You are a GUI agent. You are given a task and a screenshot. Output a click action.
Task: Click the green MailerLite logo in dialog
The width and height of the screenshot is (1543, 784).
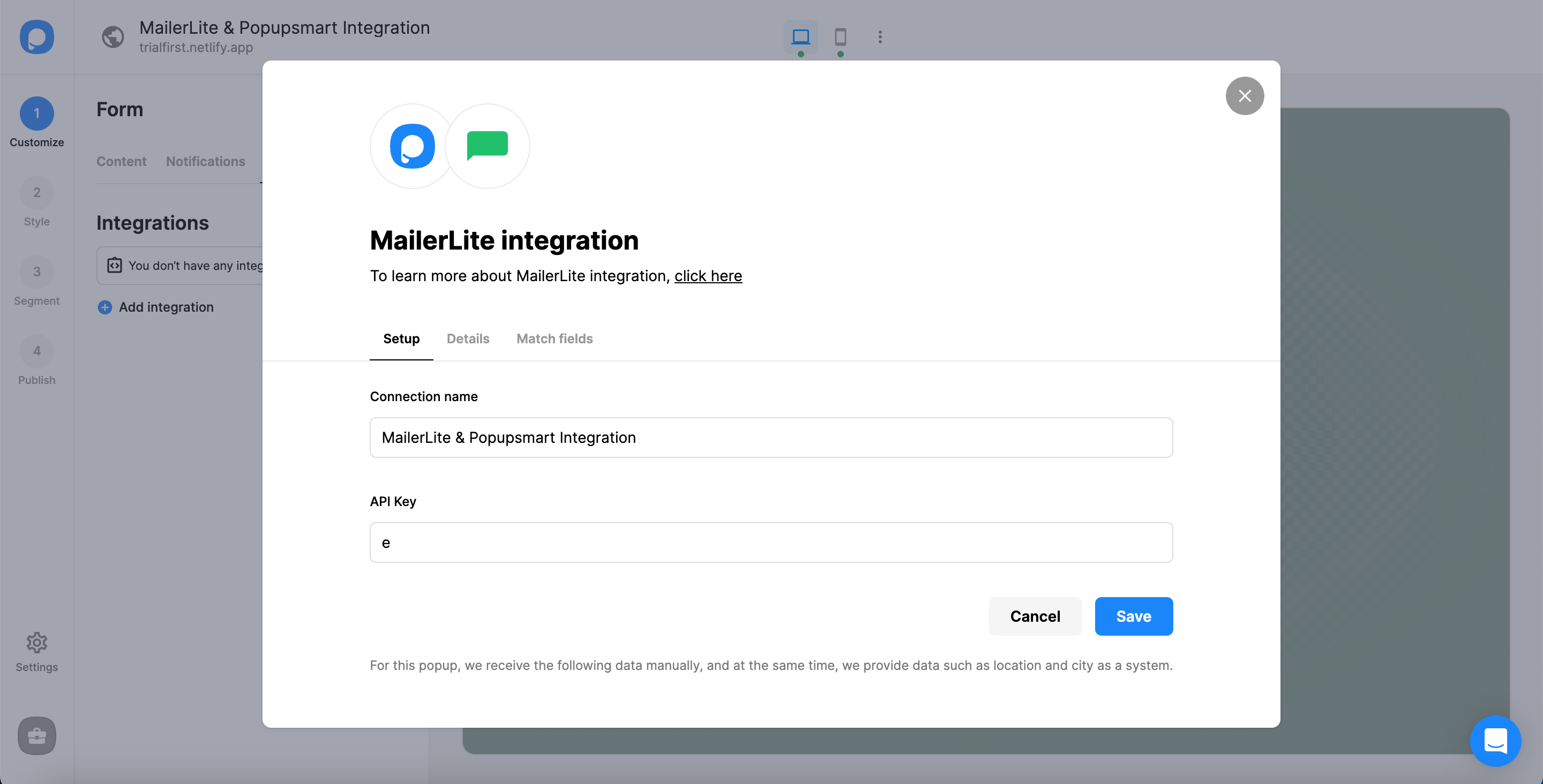[x=488, y=146]
